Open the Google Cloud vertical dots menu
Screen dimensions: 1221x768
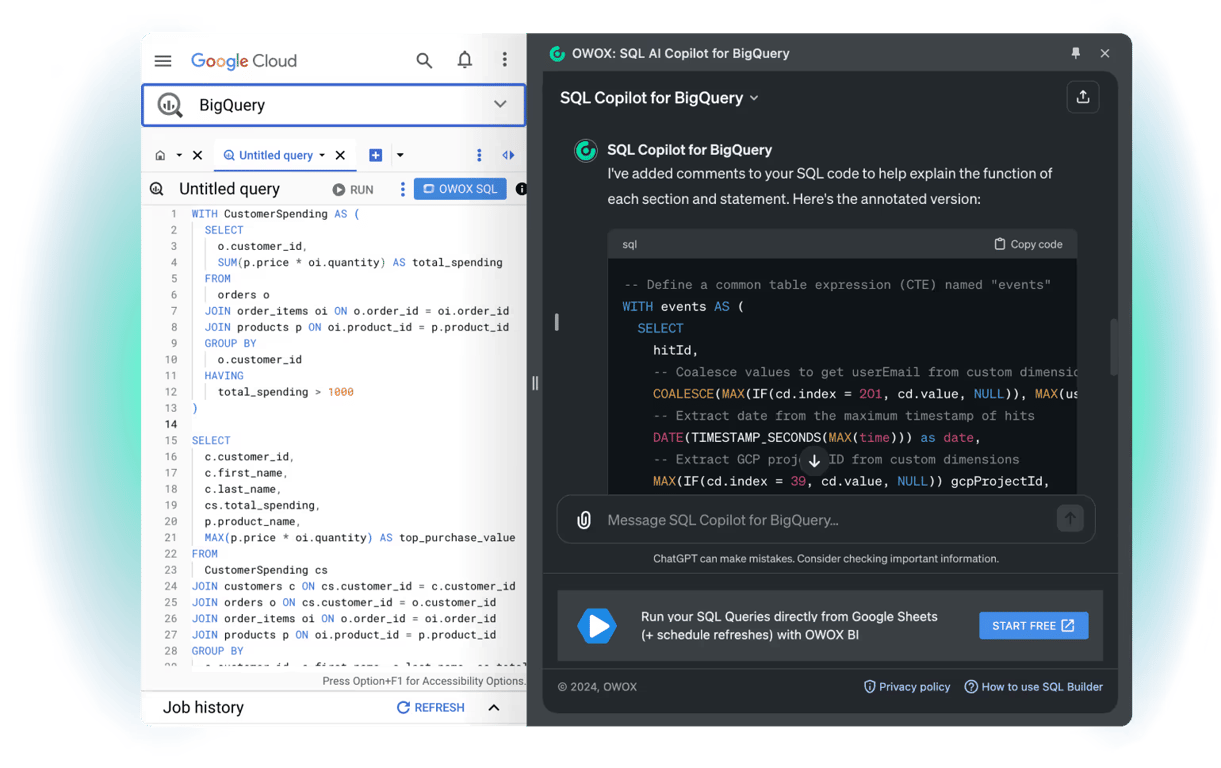(x=505, y=61)
